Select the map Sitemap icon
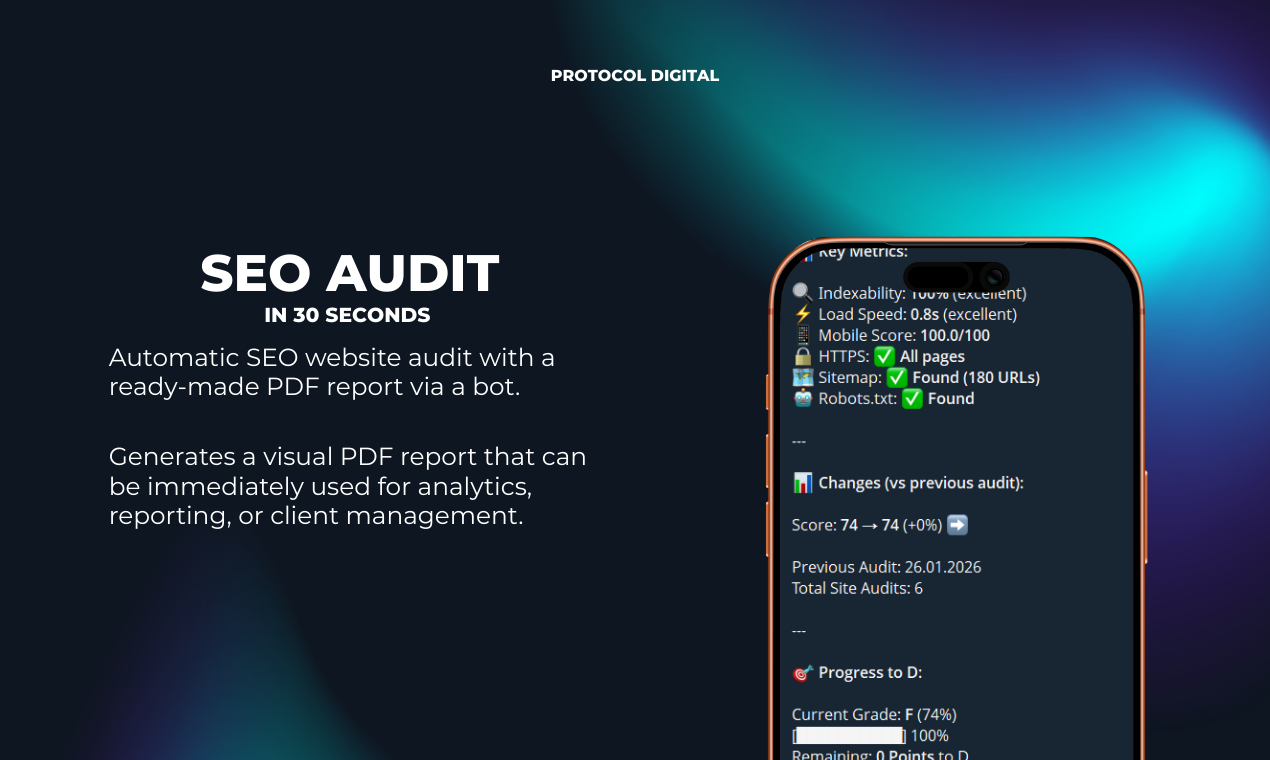 coord(802,377)
